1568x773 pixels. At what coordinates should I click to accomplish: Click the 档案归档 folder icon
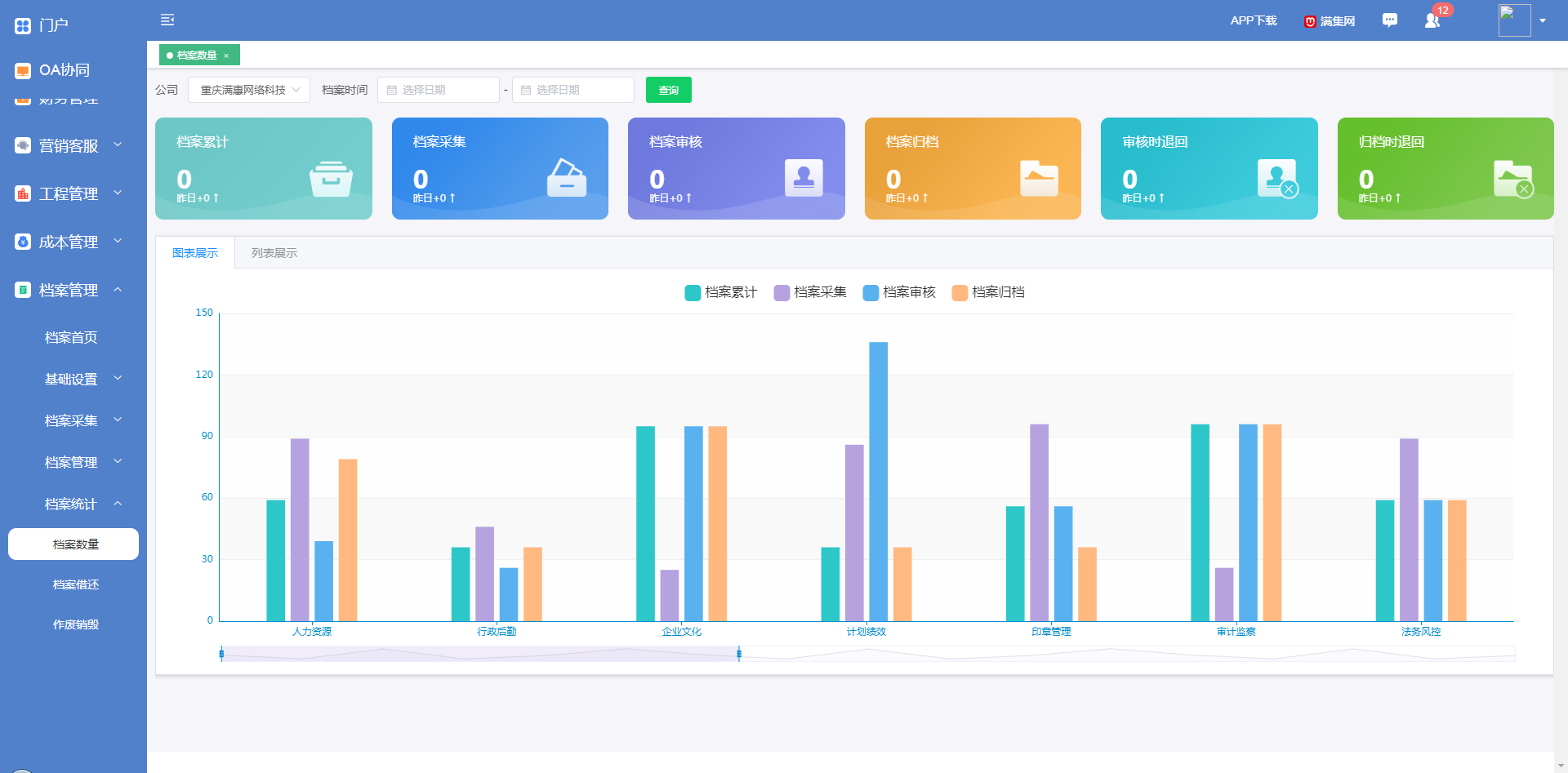1039,178
